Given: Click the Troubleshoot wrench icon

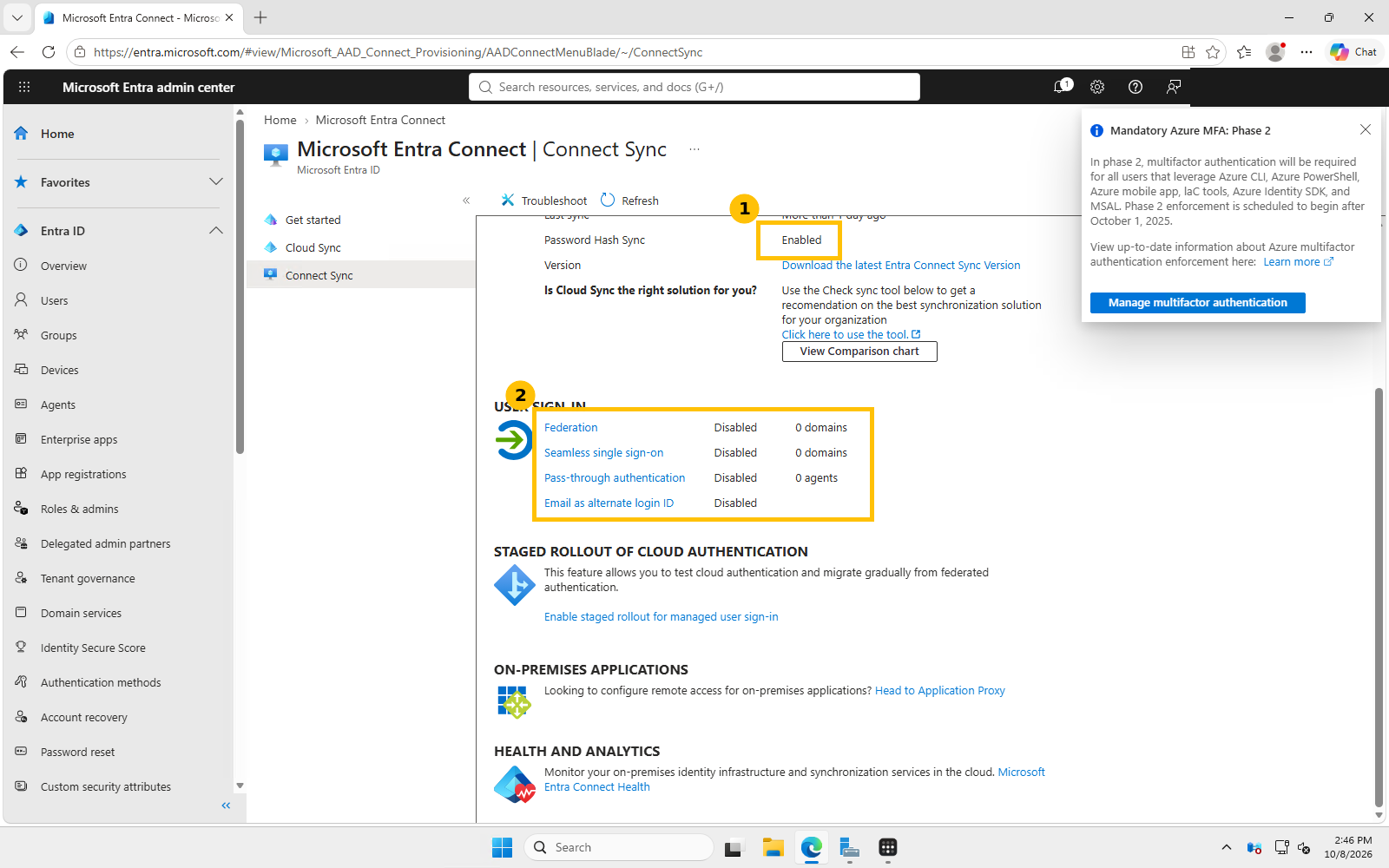Looking at the screenshot, I should coord(508,201).
